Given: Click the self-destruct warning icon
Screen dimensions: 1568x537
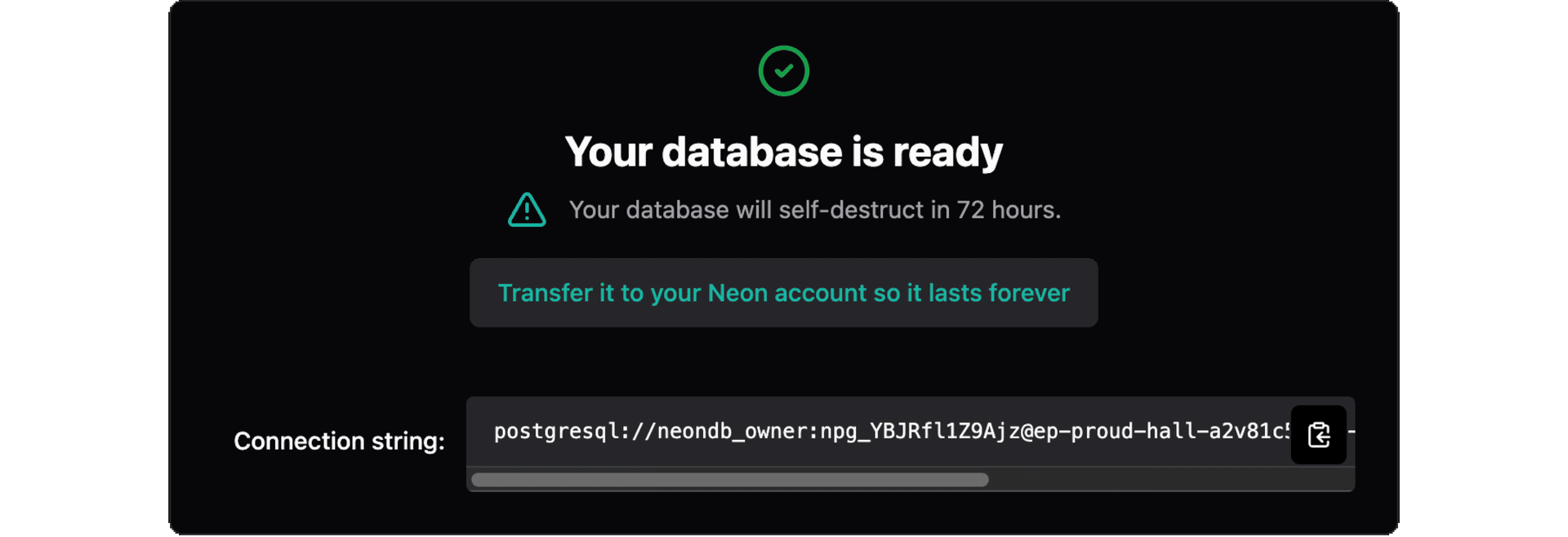Looking at the screenshot, I should tap(526, 210).
